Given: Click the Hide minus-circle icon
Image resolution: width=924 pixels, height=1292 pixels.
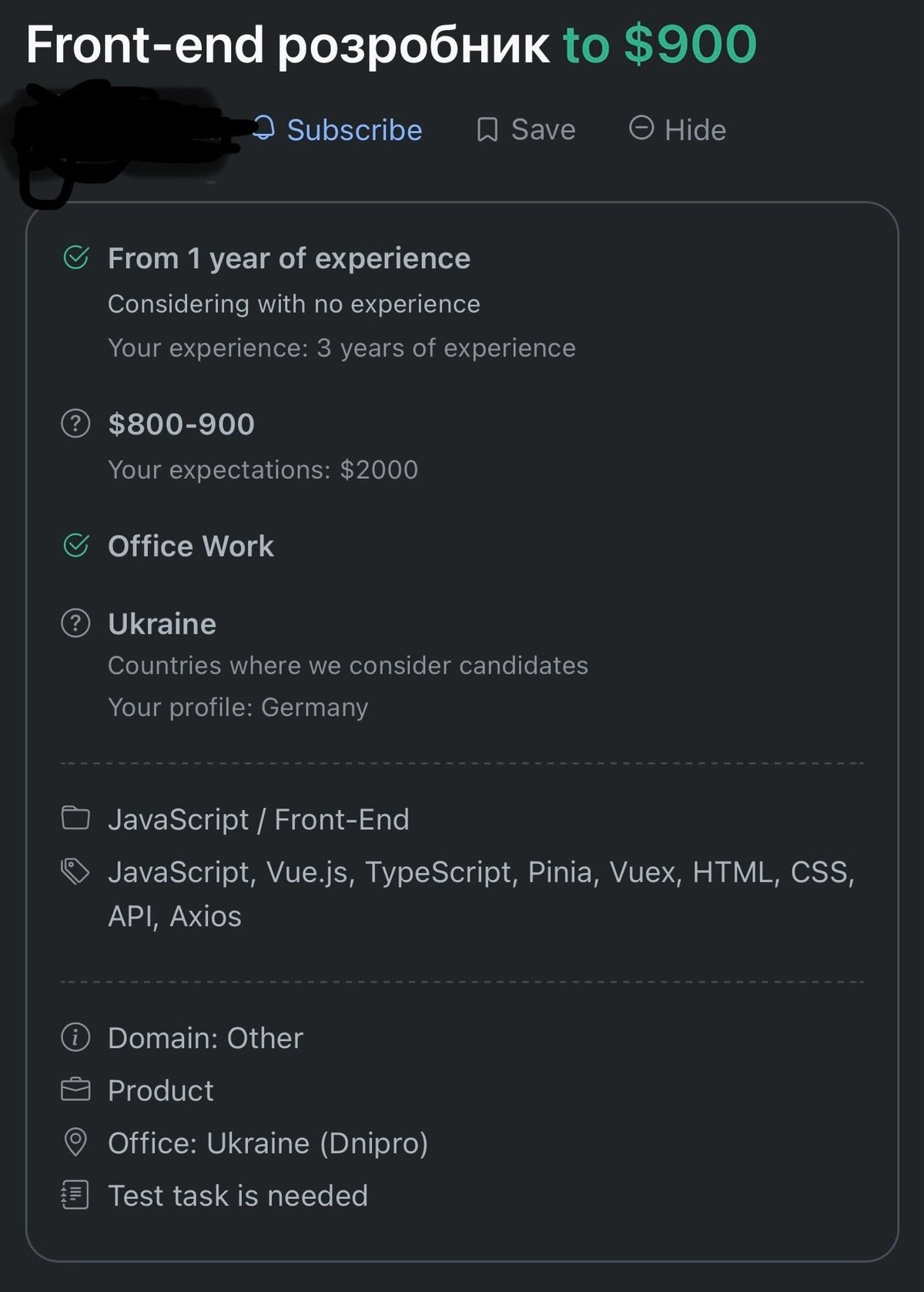Looking at the screenshot, I should (x=641, y=127).
